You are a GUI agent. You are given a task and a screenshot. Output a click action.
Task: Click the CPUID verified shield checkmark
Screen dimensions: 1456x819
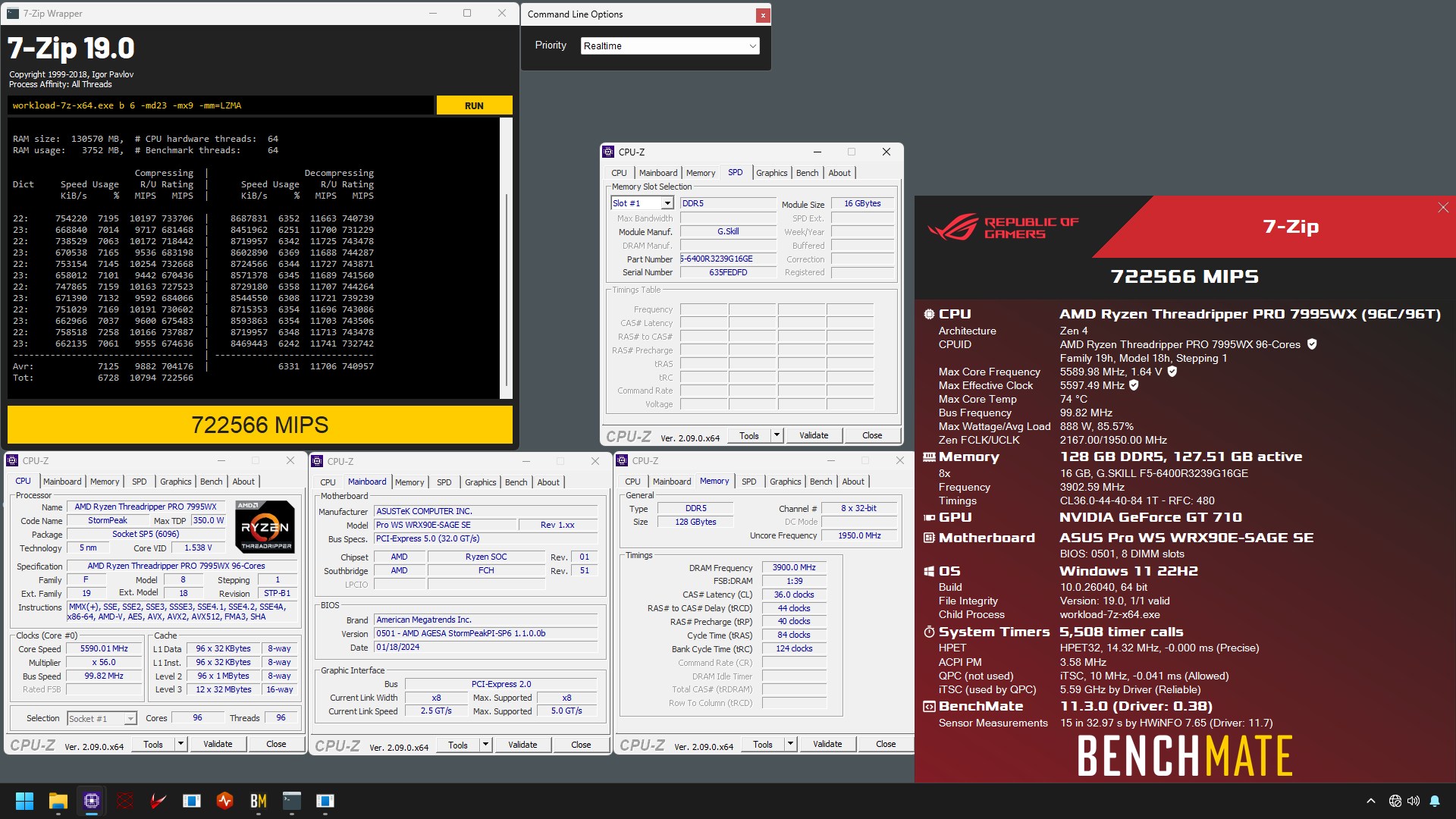[1312, 344]
